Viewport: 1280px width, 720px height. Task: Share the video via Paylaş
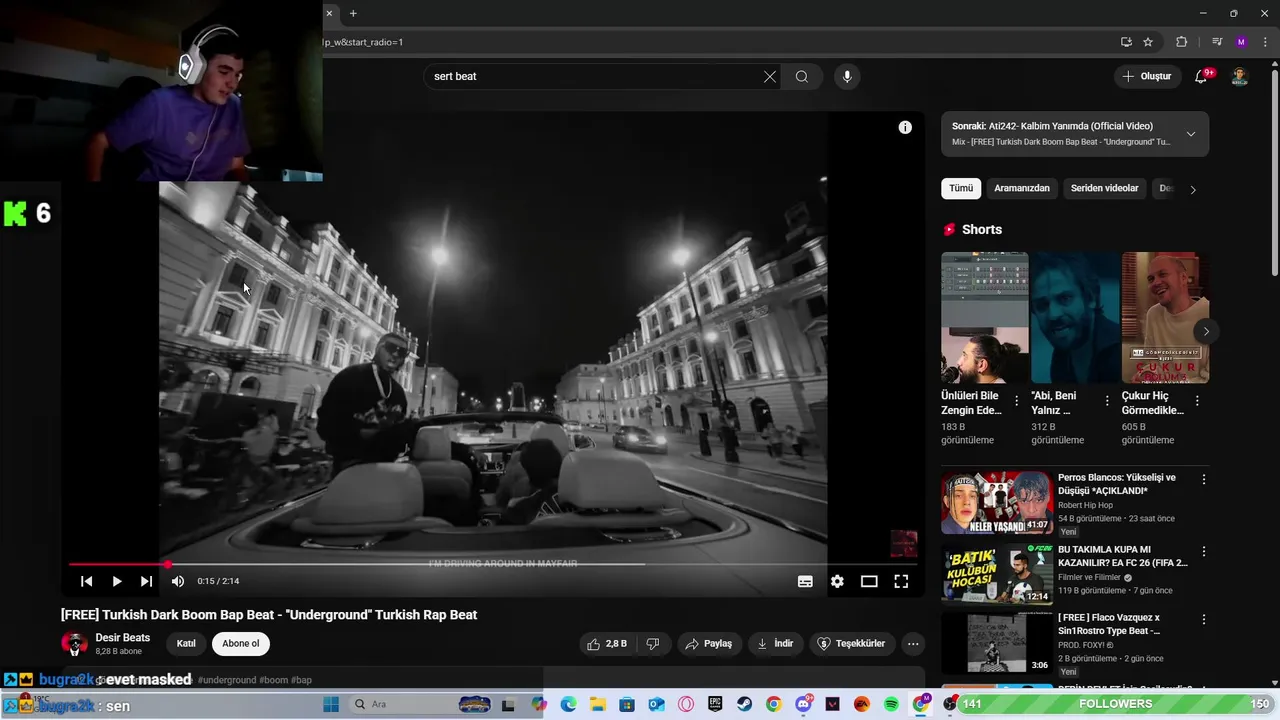[709, 644]
